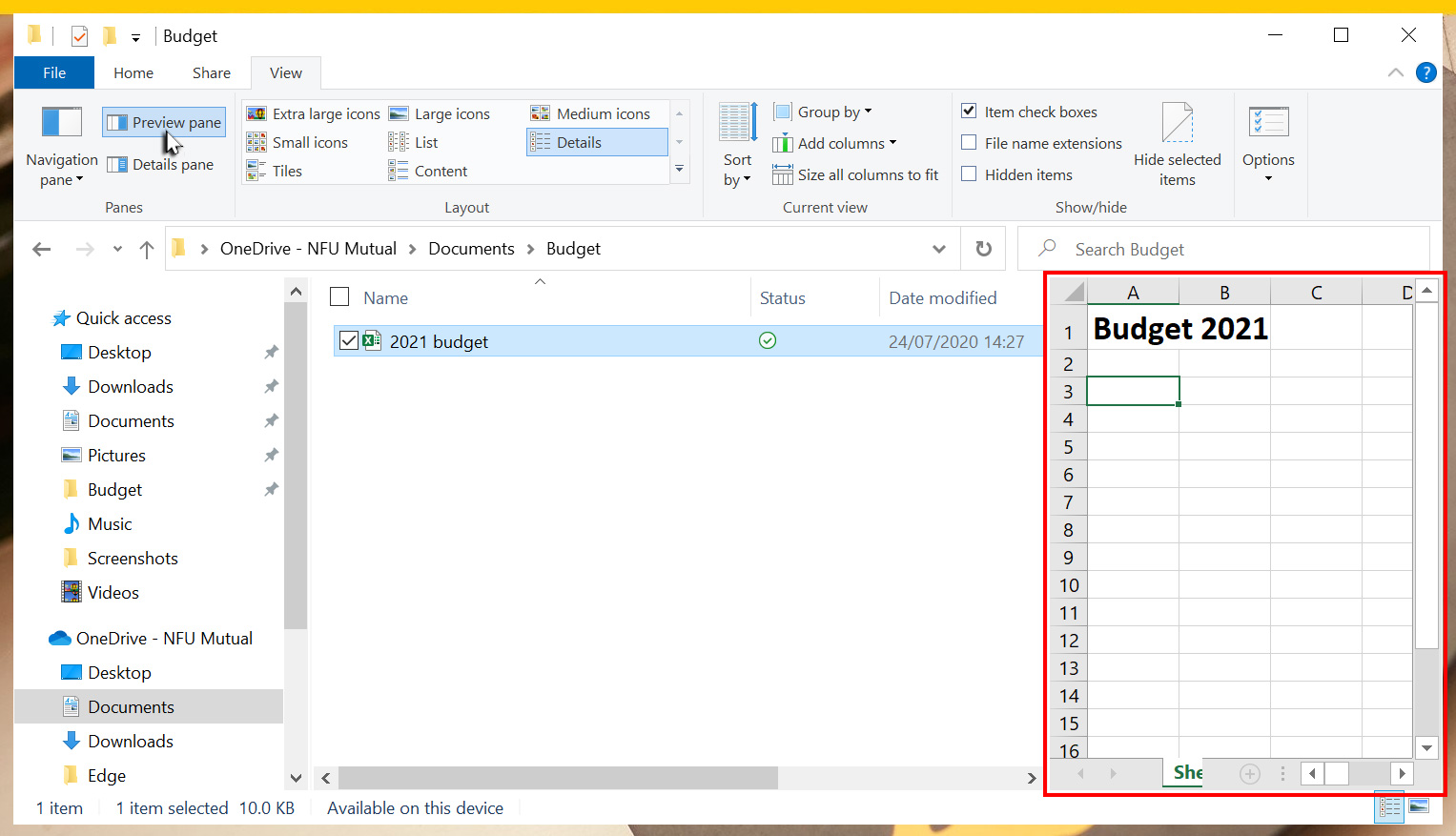Switch to the Home ribbon tab
Viewport: 1456px width, 836px height.
tap(133, 73)
